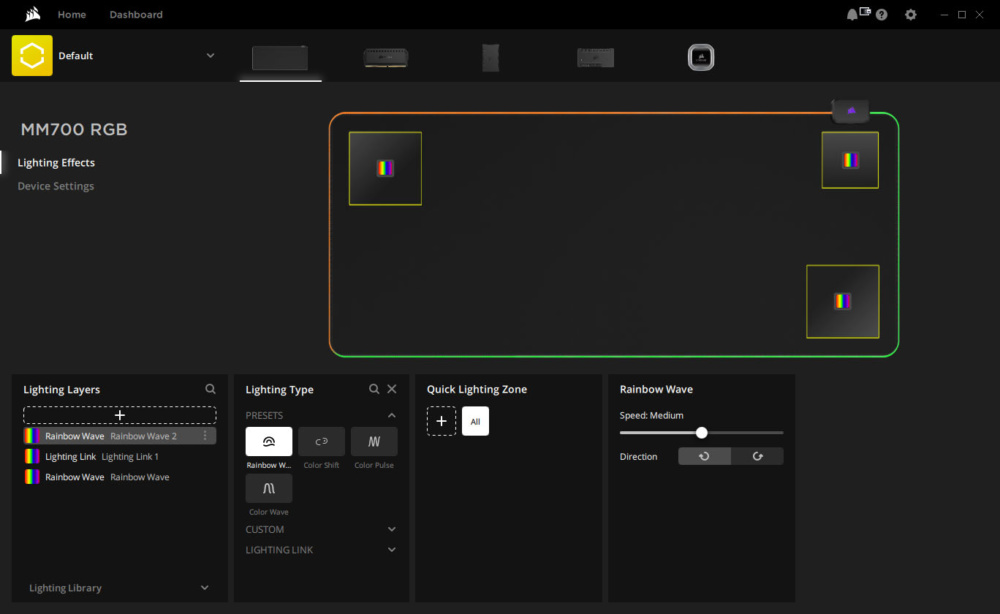The height and width of the screenshot is (614, 1000).
Task: Open the settings gear icon
Action: [x=911, y=15]
